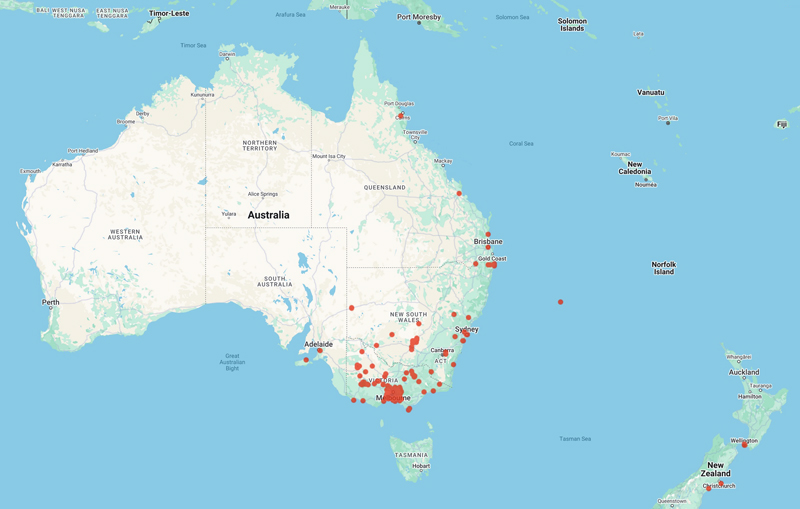Screen dimensions: 800x509
Task: Click the bold Australia country label
Action: pos(268,215)
